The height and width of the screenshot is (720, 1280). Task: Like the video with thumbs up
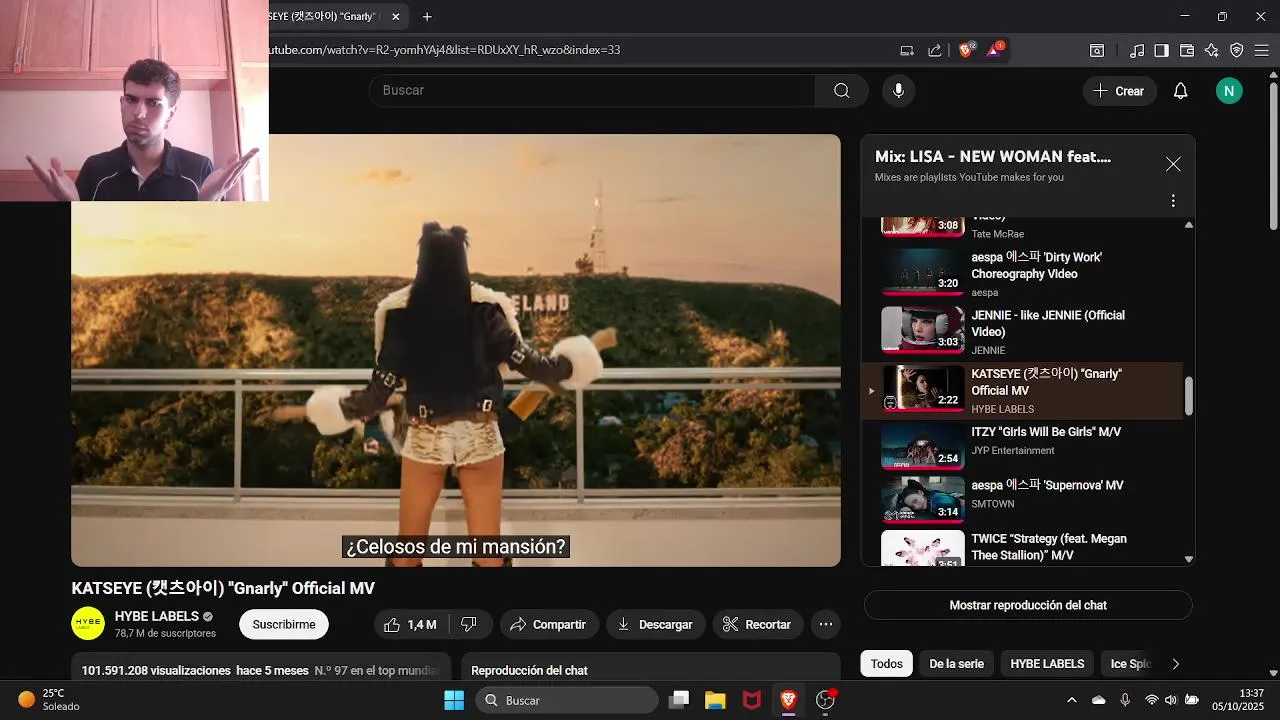tap(411, 624)
